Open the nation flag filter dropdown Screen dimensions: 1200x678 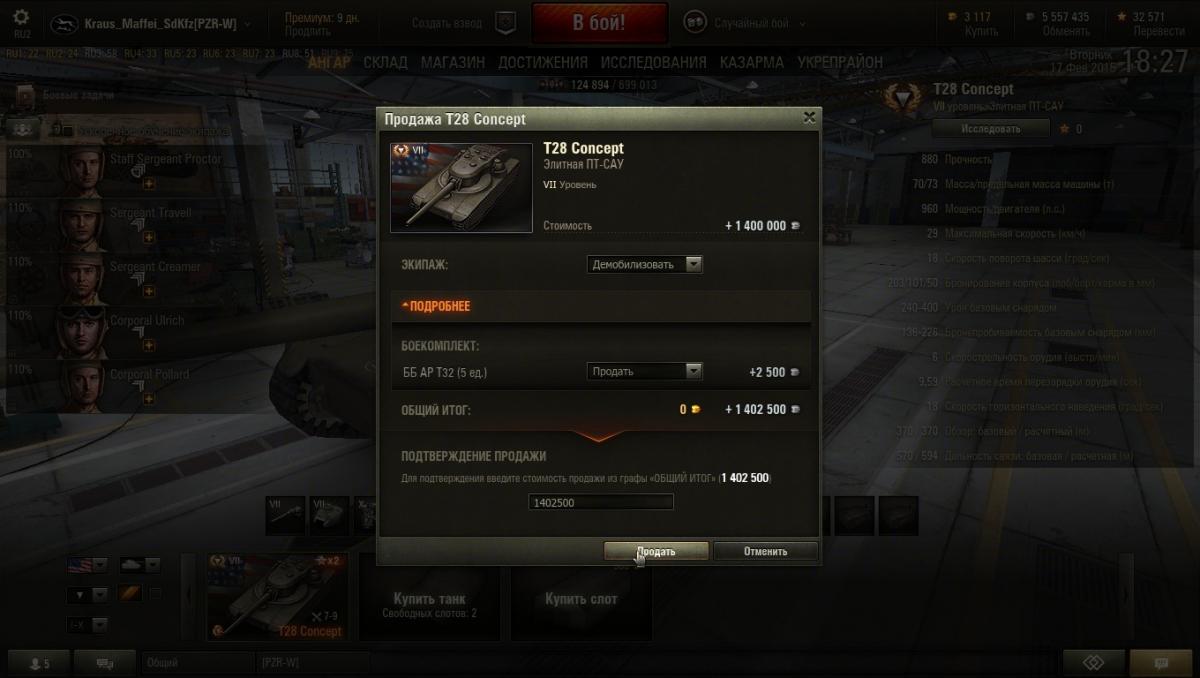(87, 565)
